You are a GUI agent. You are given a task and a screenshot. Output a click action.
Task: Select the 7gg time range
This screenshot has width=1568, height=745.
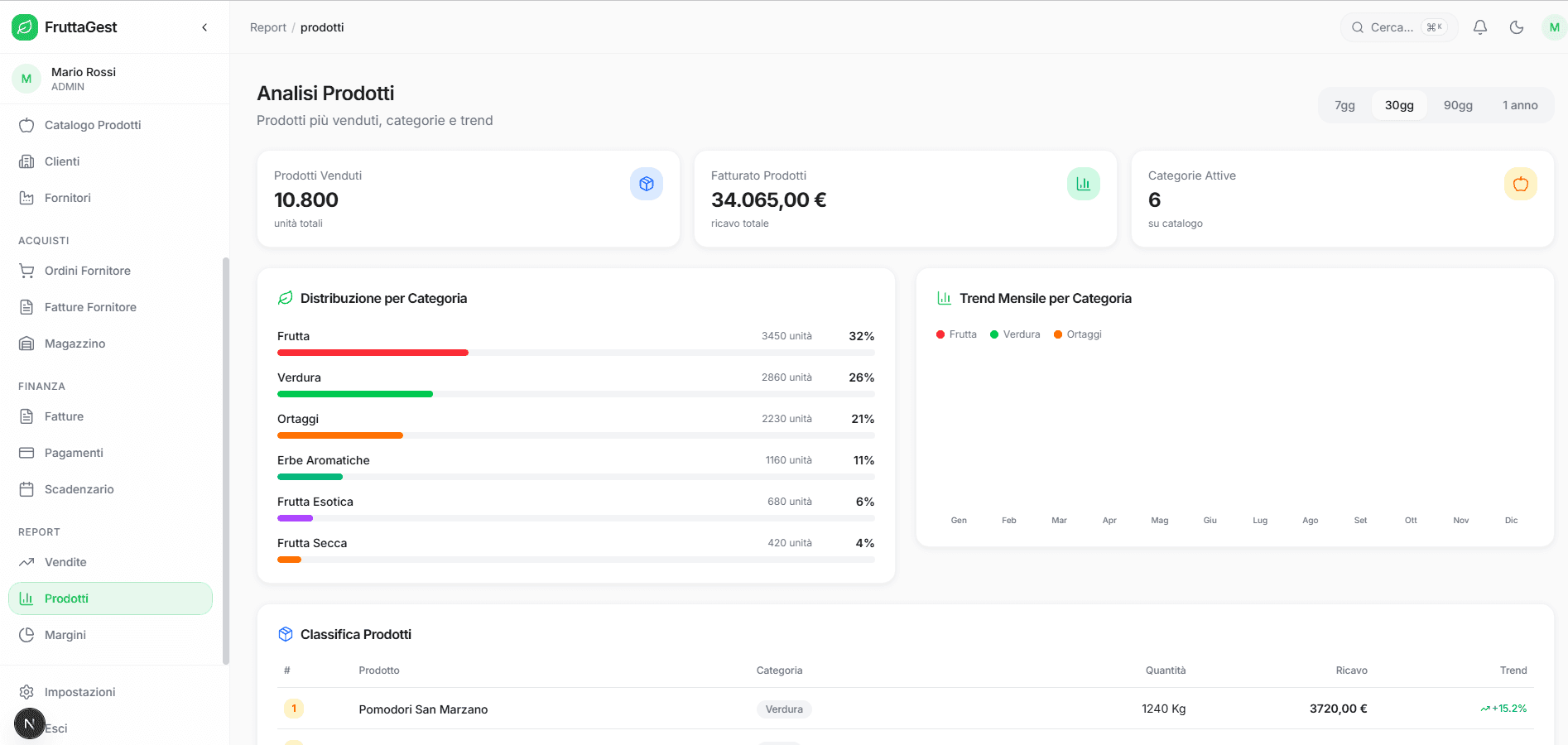(x=1344, y=105)
